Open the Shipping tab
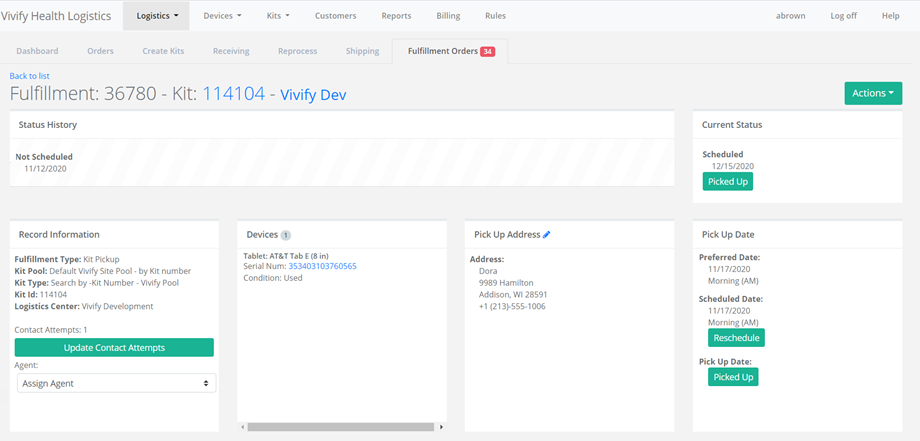 (362, 51)
